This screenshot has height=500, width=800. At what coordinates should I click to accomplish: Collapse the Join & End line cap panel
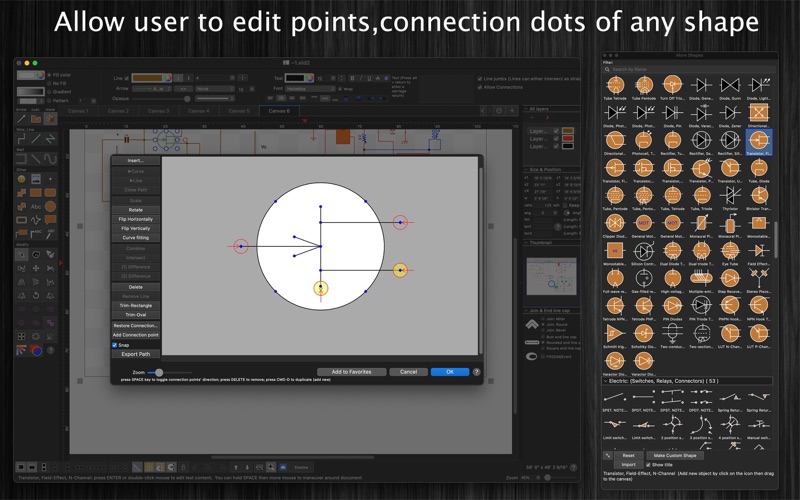tap(526, 310)
